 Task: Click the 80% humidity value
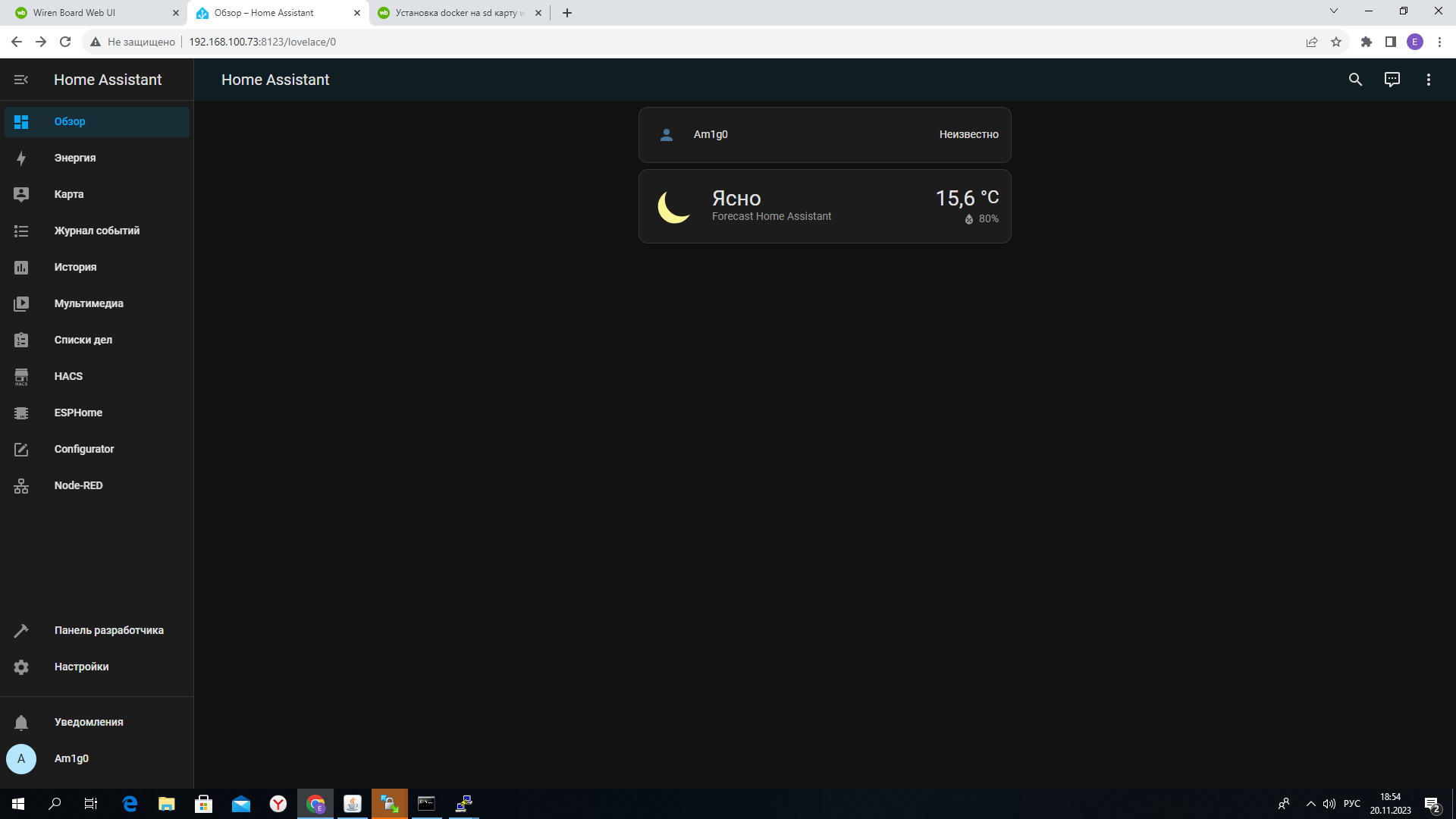pyautogui.click(x=988, y=218)
